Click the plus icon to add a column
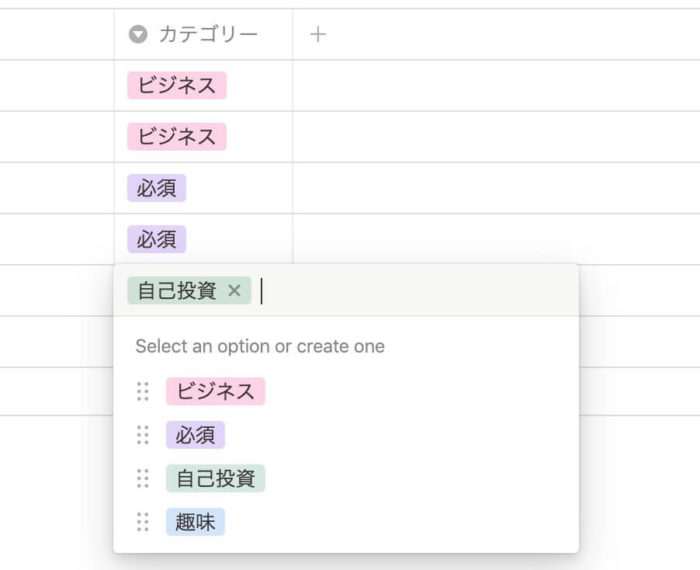 [x=318, y=34]
